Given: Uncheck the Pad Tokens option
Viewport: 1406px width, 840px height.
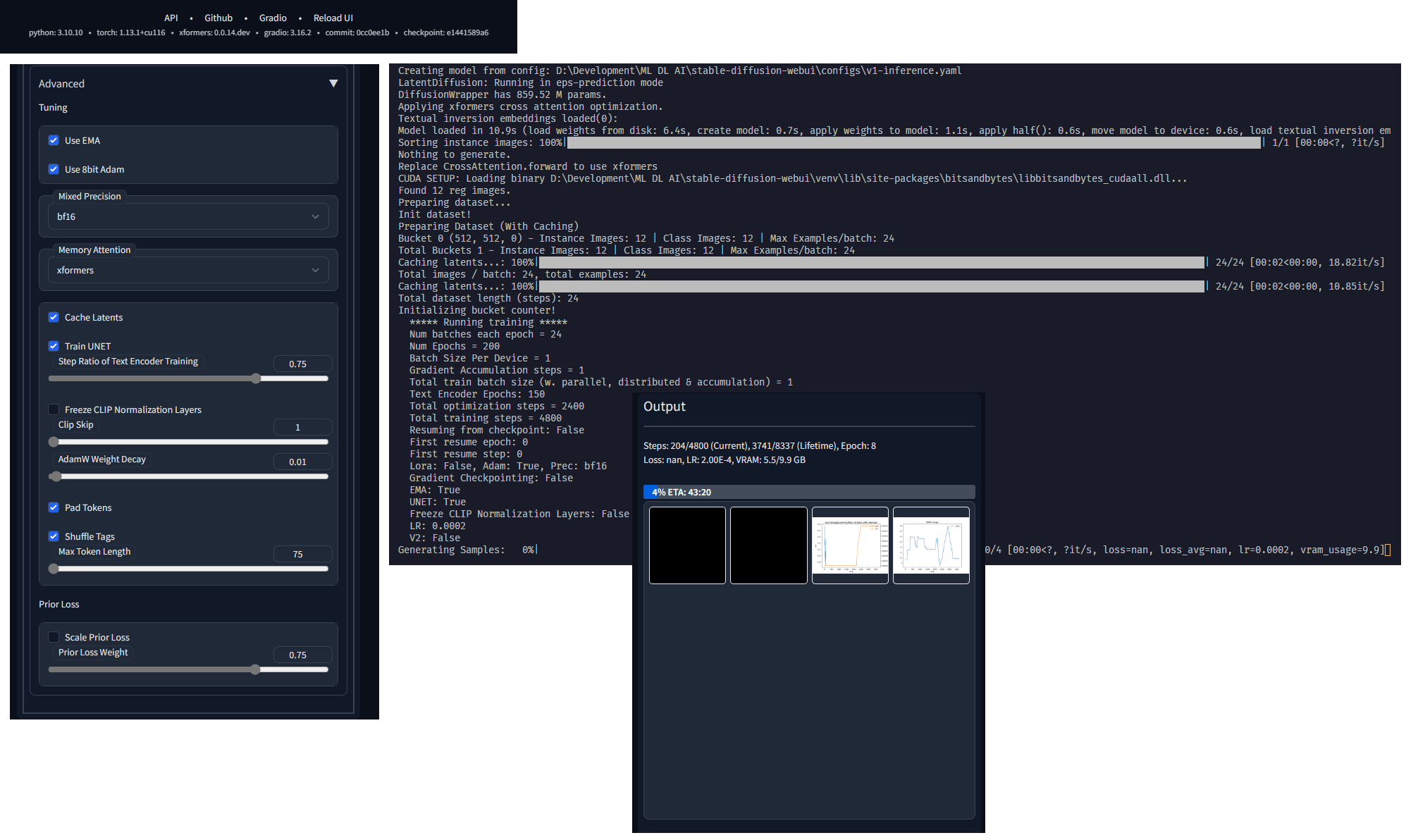Looking at the screenshot, I should coord(54,507).
